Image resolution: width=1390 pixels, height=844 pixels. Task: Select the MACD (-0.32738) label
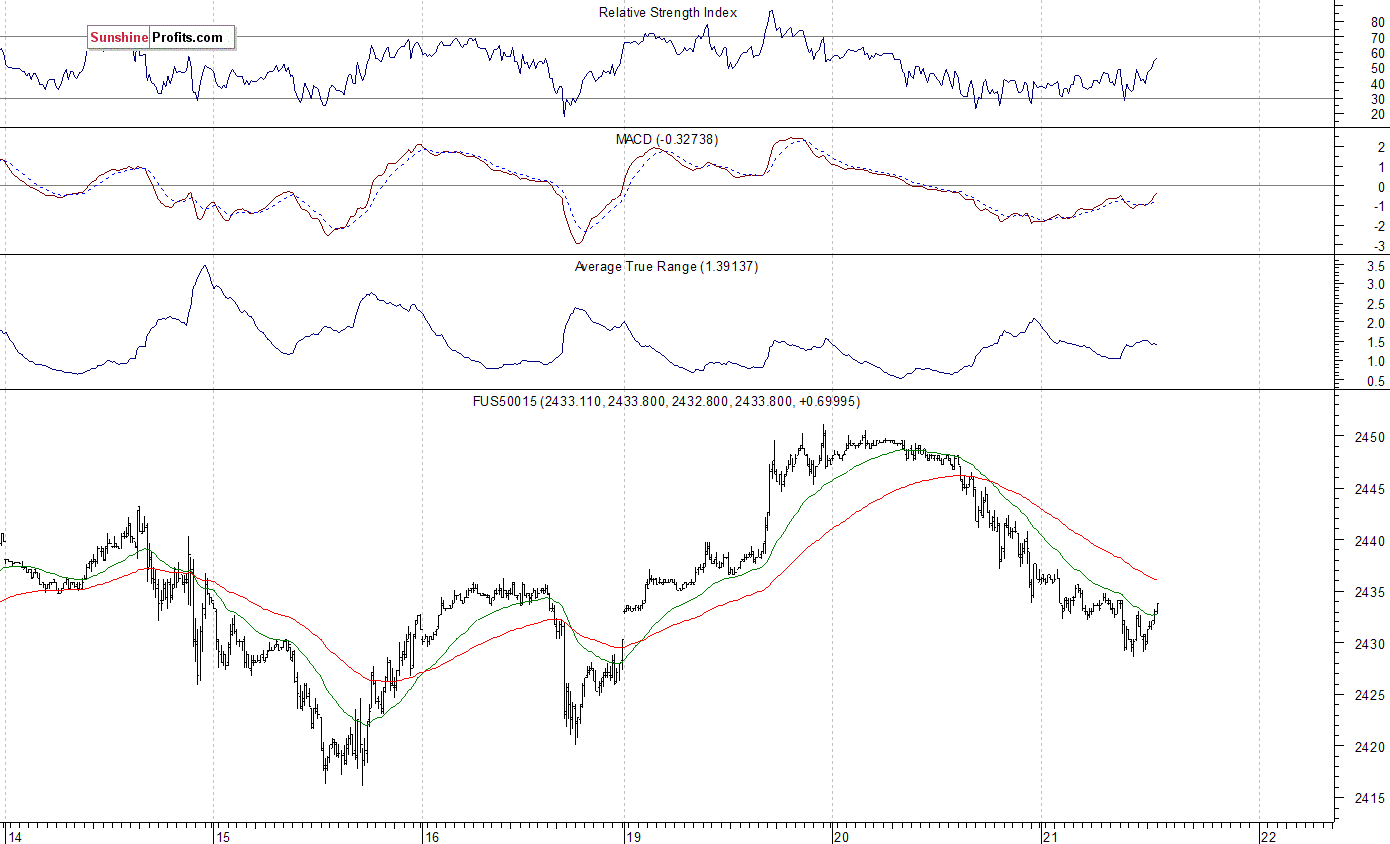pyautogui.click(x=667, y=139)
